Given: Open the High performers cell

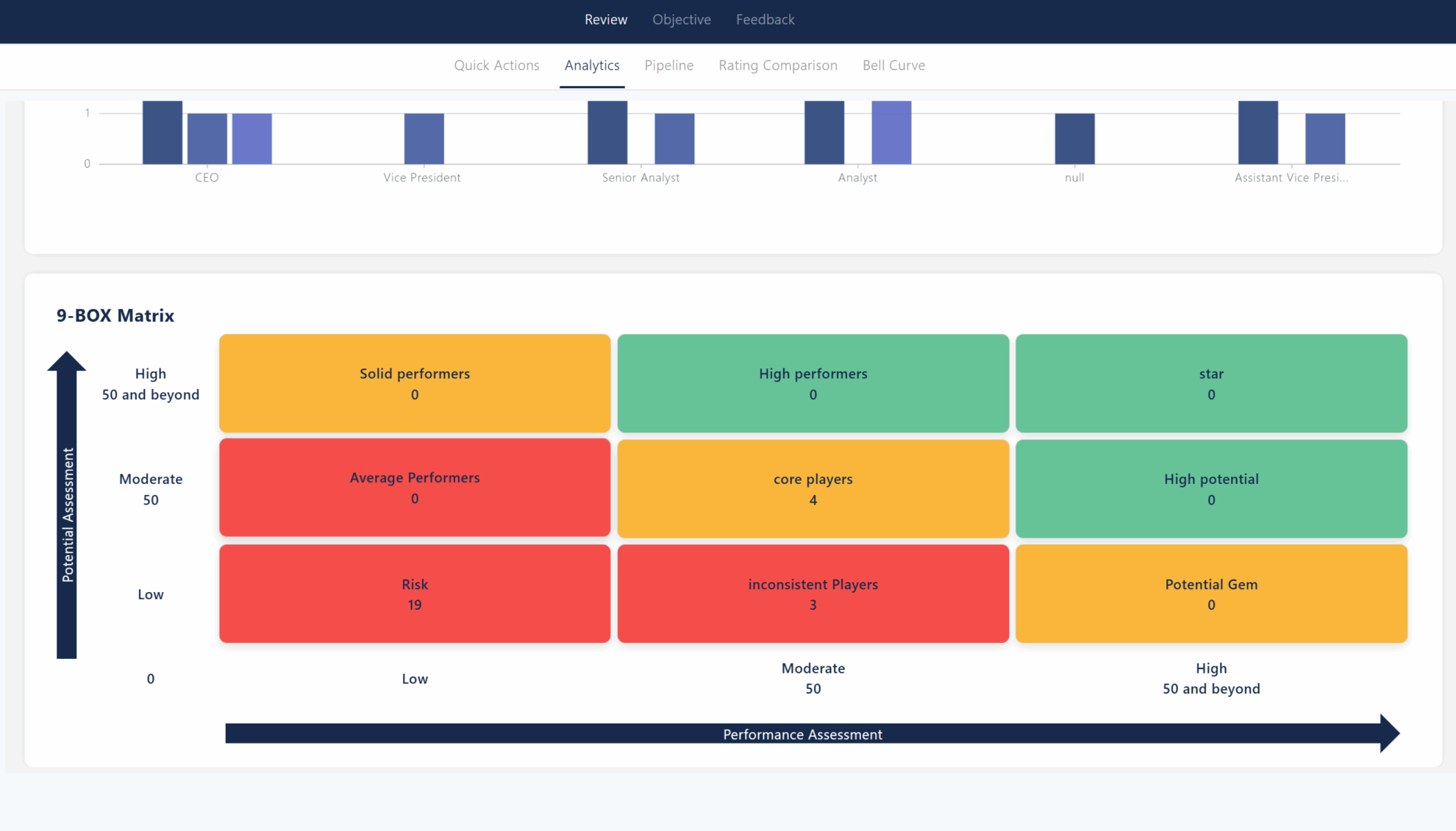Looking at the screenshot, I should [x=813, y=383].
